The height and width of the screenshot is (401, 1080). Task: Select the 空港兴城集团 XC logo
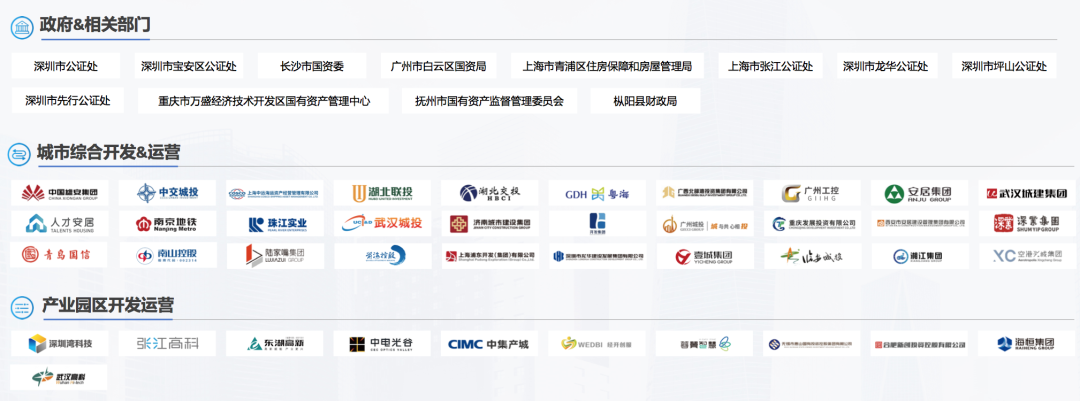[1027, 256]
